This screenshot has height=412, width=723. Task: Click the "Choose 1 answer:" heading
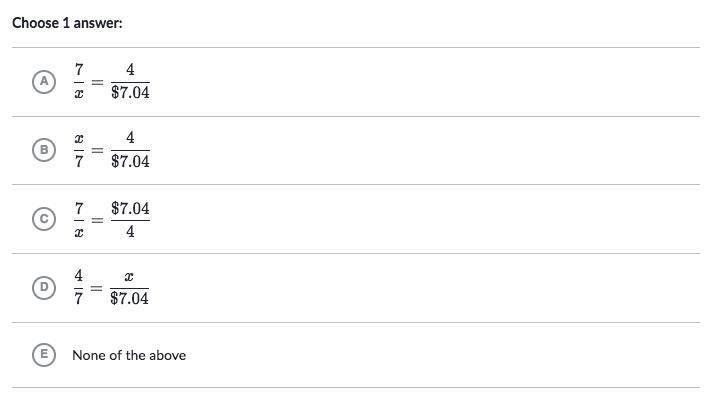(x=67, y=23)
